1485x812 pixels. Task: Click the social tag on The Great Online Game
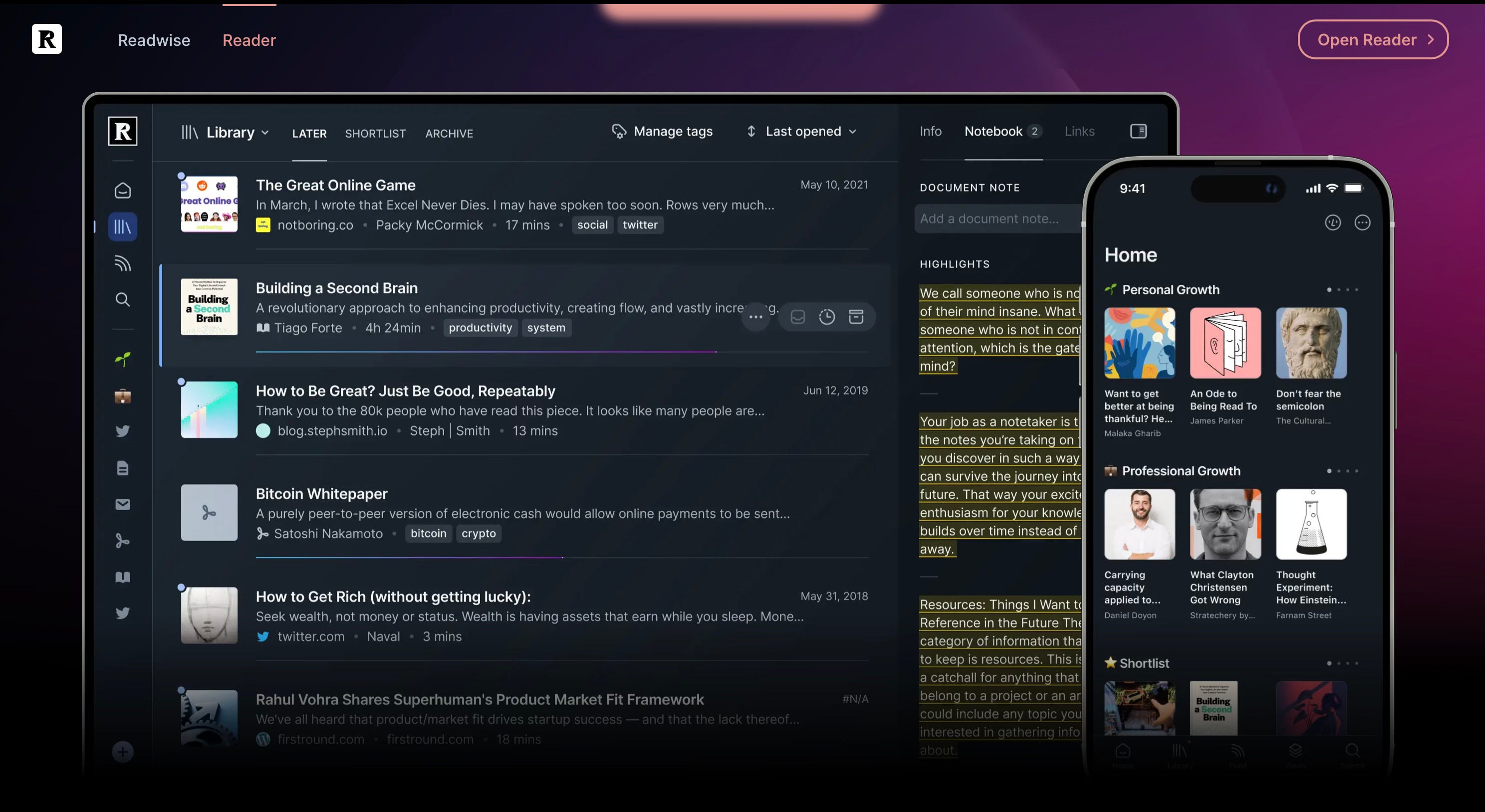(x=592, y=225)
